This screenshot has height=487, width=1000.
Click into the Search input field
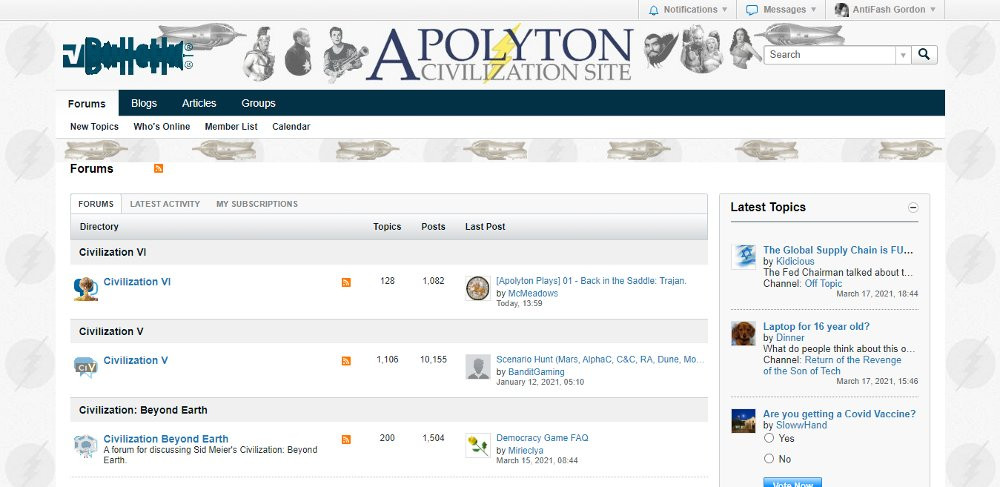[830, 55]
